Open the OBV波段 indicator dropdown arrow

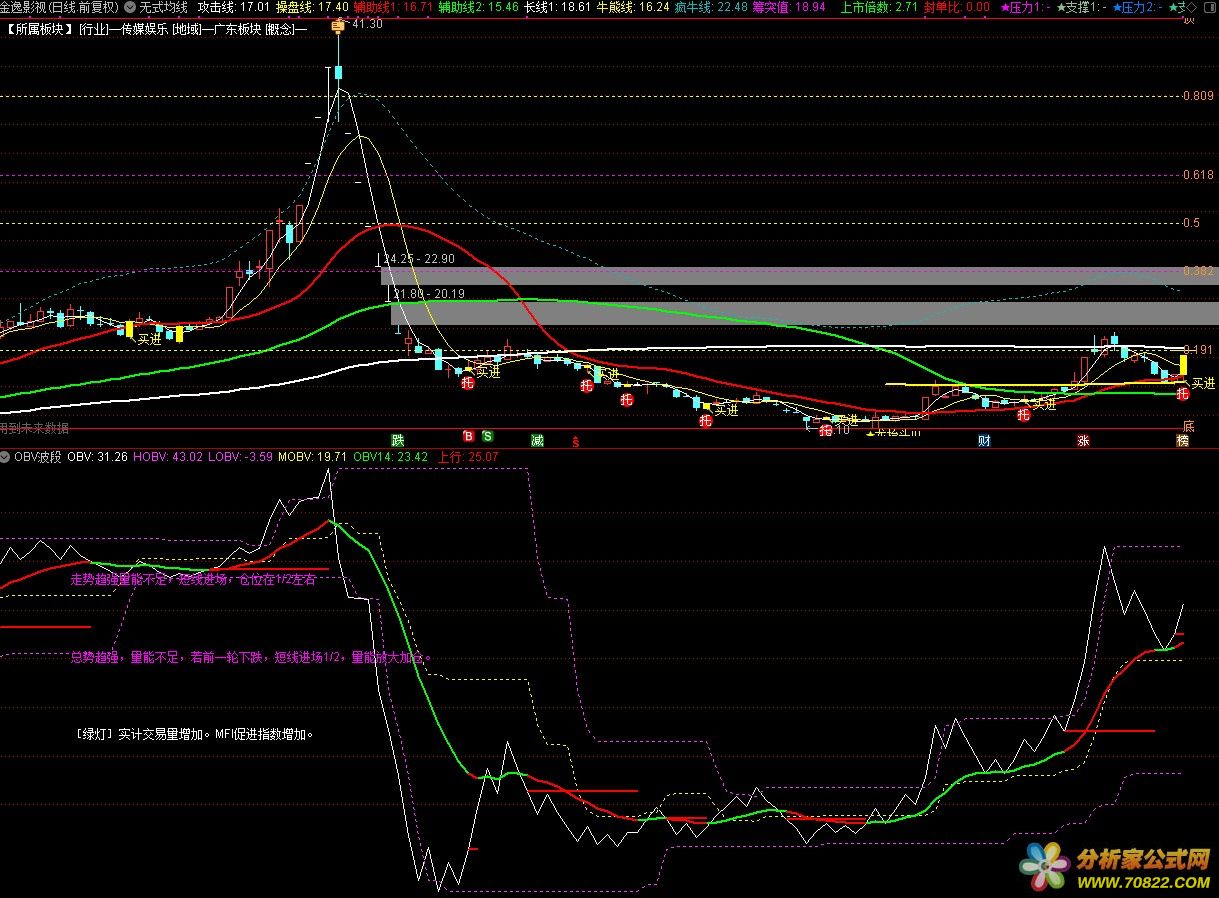click(x=7, y=456)
